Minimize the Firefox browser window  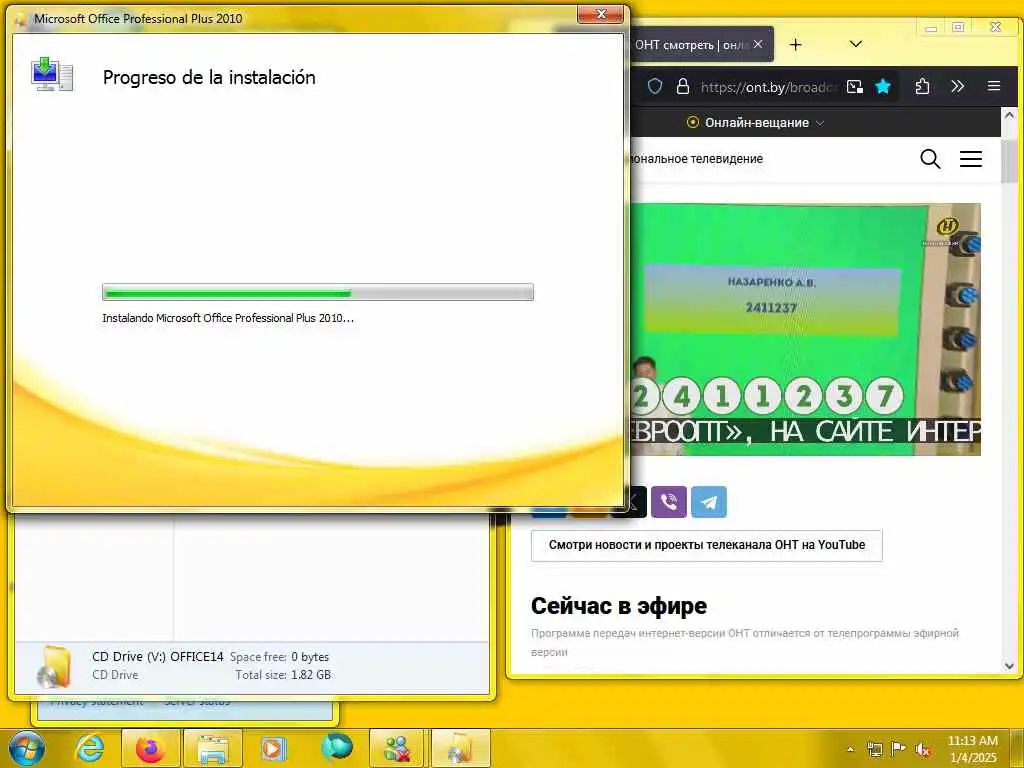point(931,27)
